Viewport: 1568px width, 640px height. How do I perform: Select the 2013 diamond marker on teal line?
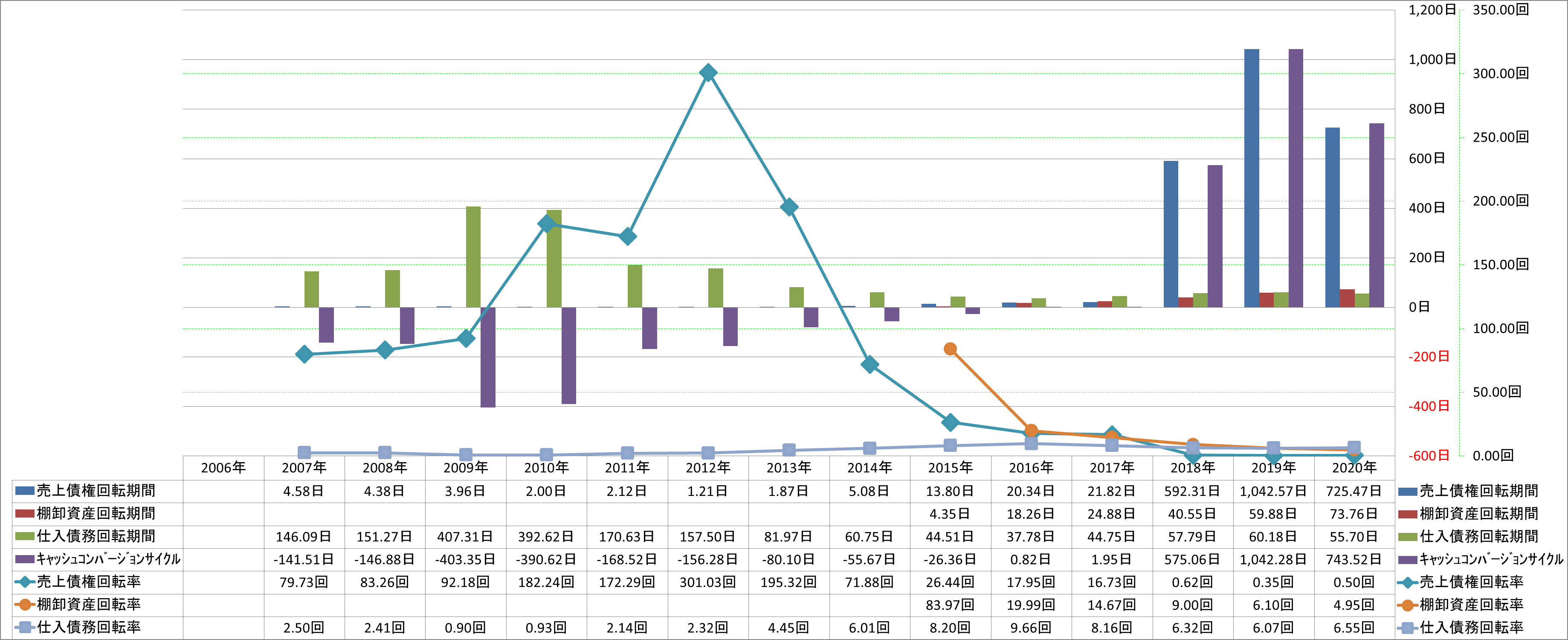(x=789, y=207)
